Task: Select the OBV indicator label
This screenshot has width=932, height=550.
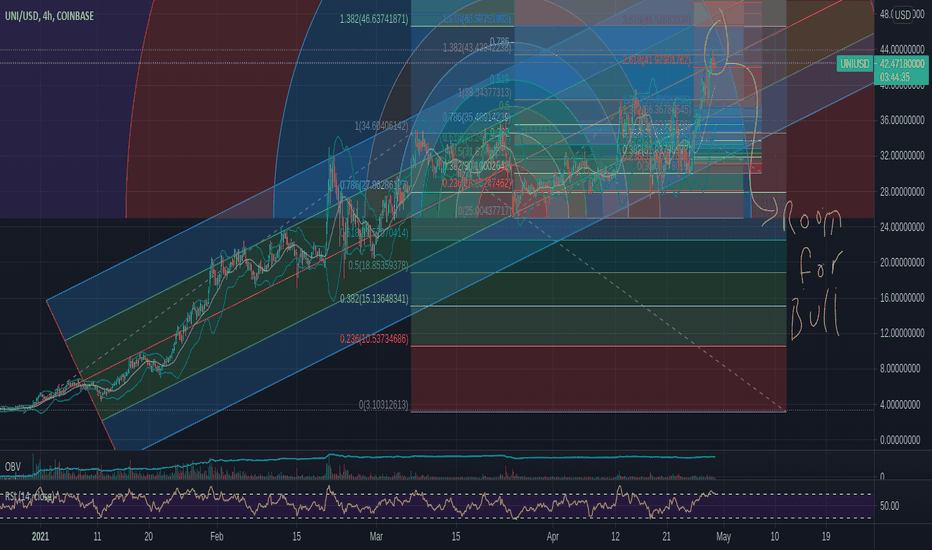Action: point(12,467)
